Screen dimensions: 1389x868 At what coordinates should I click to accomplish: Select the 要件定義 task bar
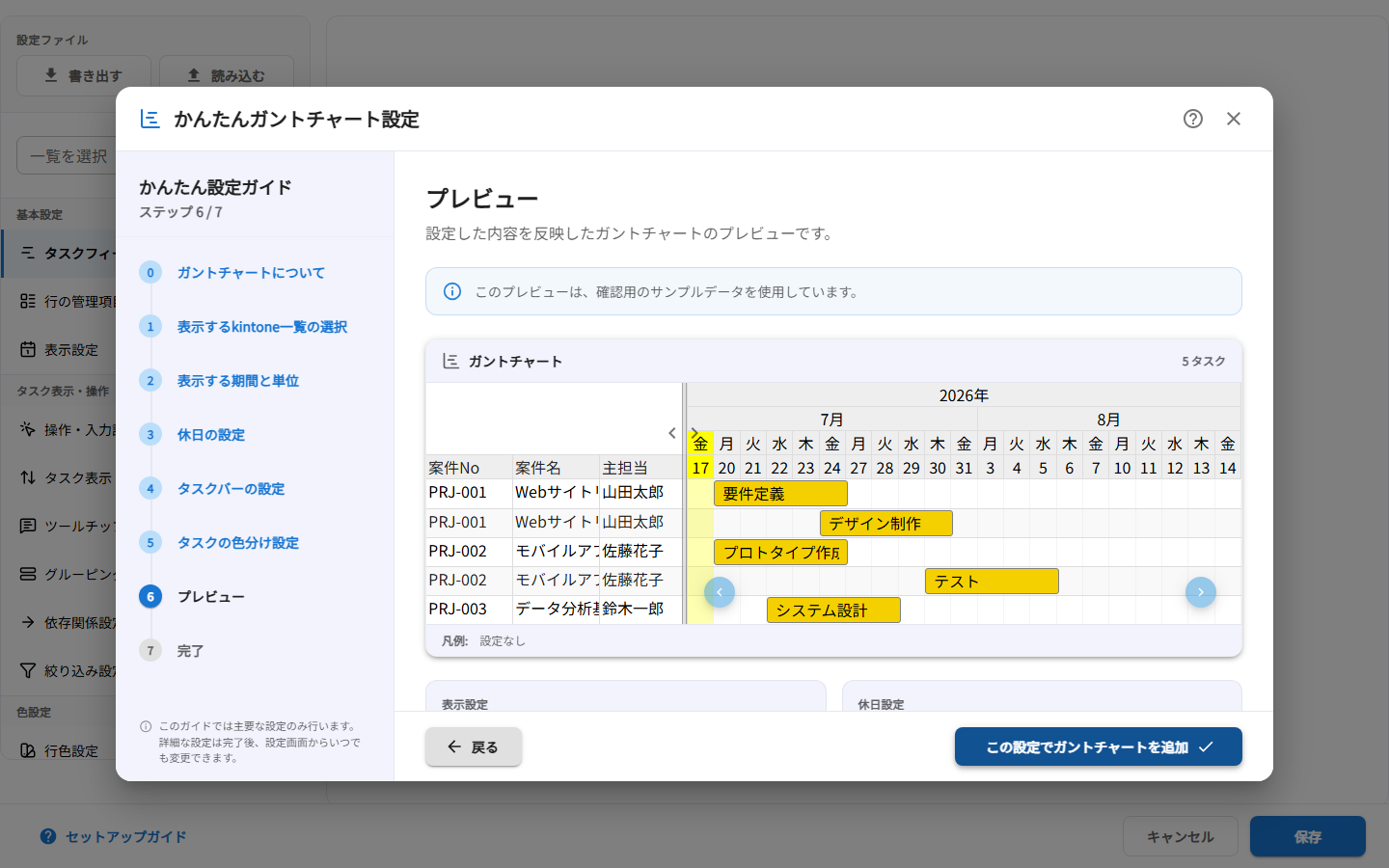click(780, 494)
